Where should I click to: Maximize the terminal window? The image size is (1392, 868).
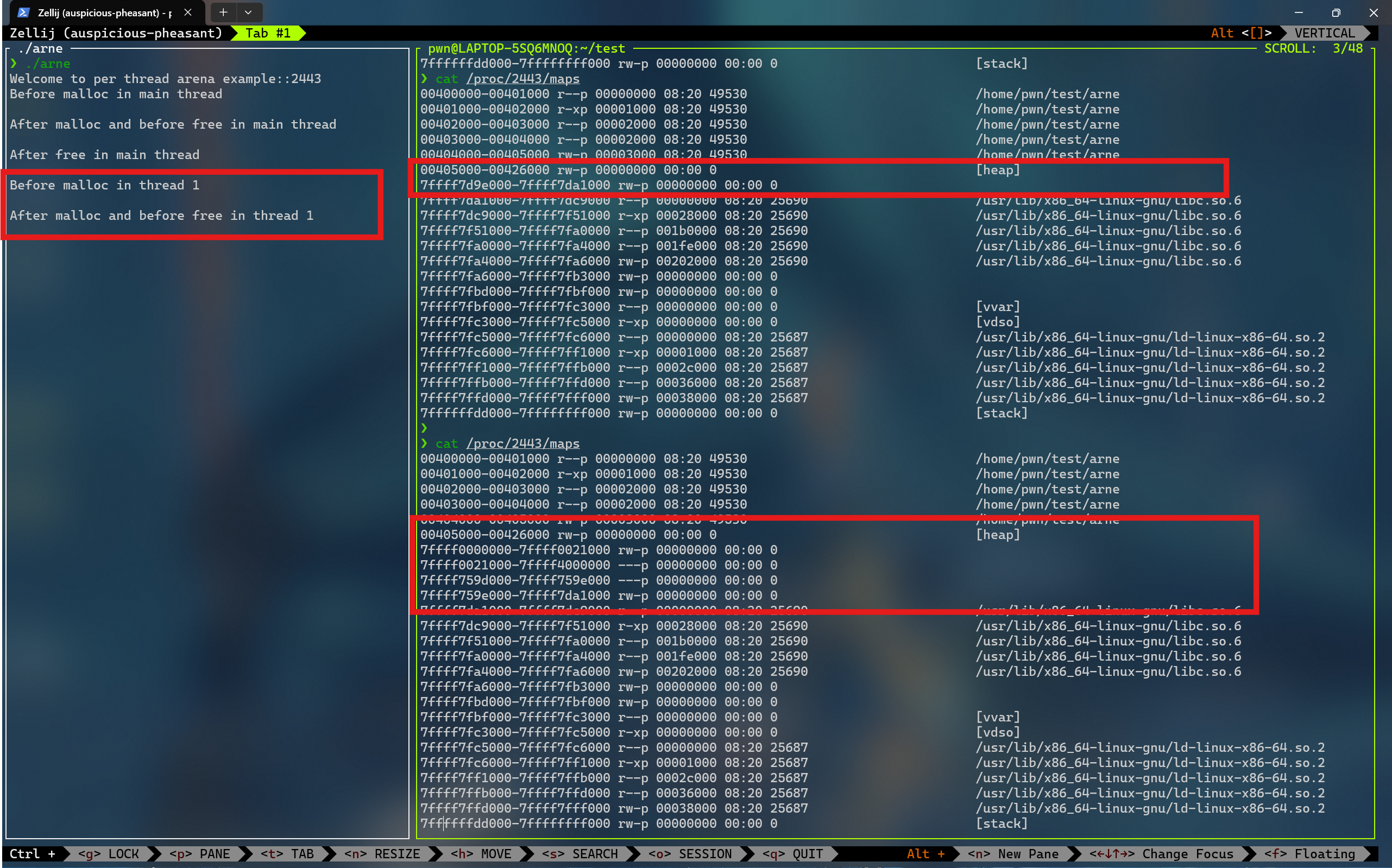point(1336,12)
